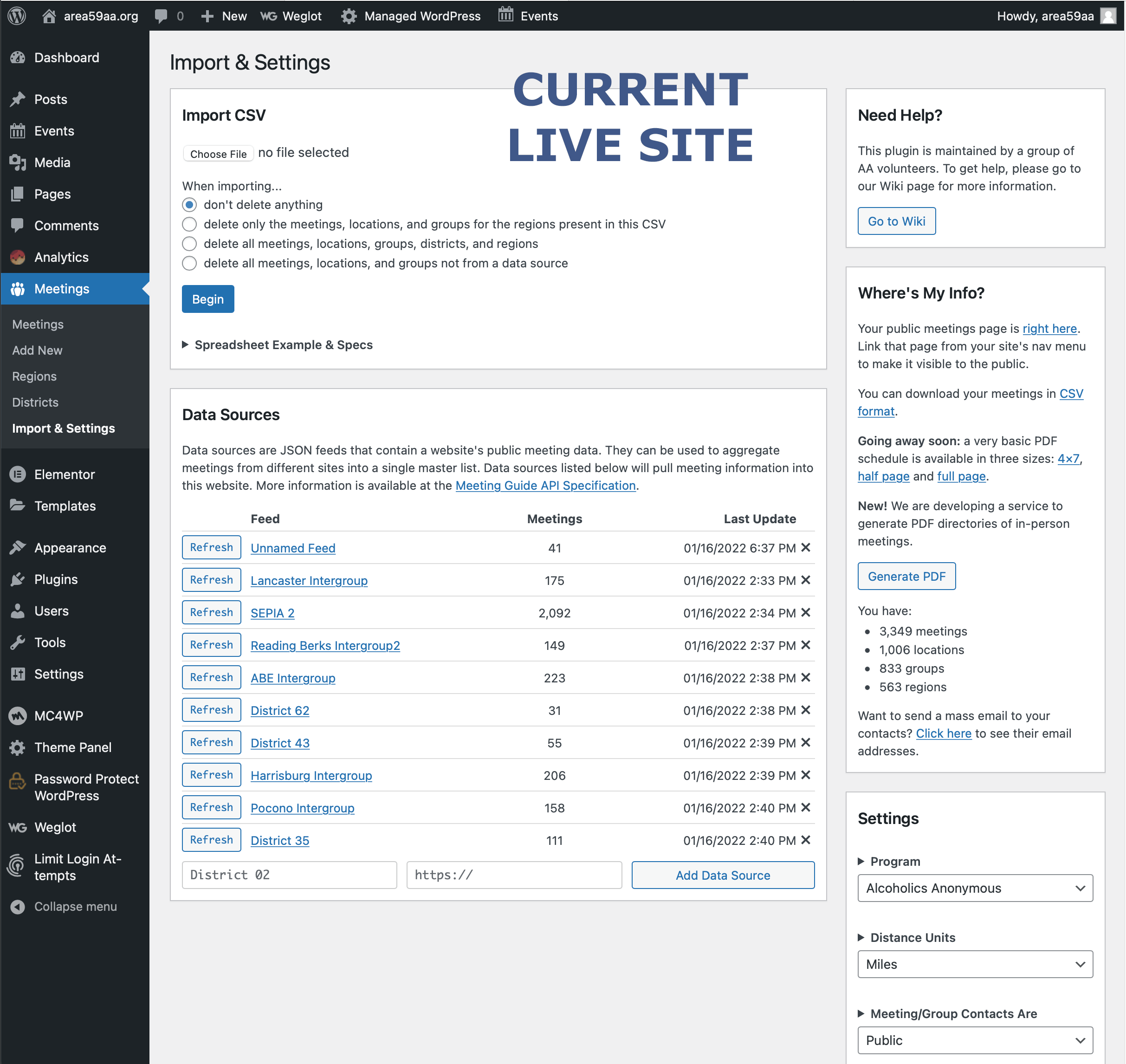Remove the Unnamed Feed with its X icon
This screenshot has width=1126, height=1064.
click(x=806, y=547)
